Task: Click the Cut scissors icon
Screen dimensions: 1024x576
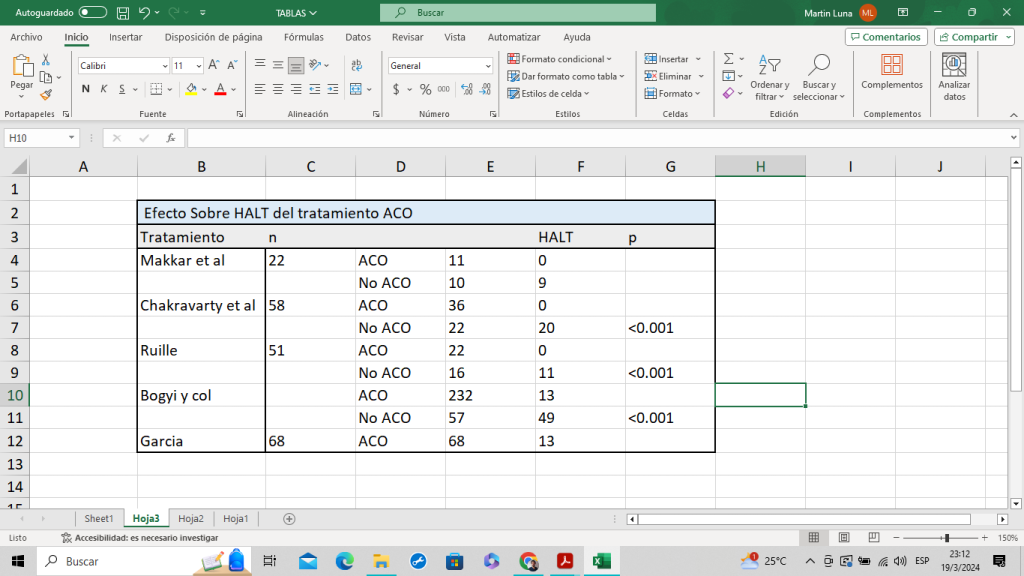Action: (45, 60)
